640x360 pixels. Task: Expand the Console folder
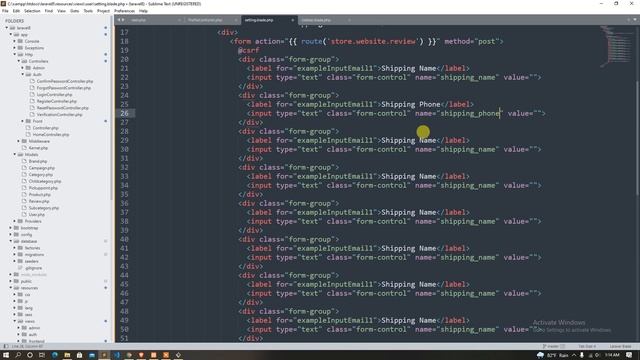click(15, 41)
